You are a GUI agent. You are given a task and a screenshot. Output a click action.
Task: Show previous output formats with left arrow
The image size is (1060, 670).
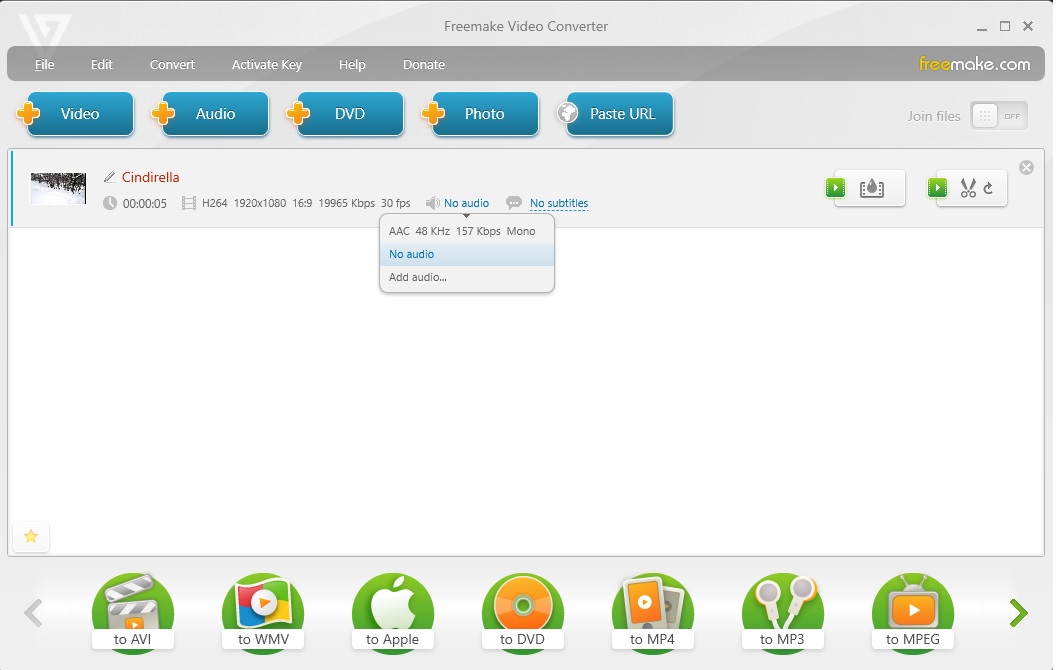click(x=33, y=613)
